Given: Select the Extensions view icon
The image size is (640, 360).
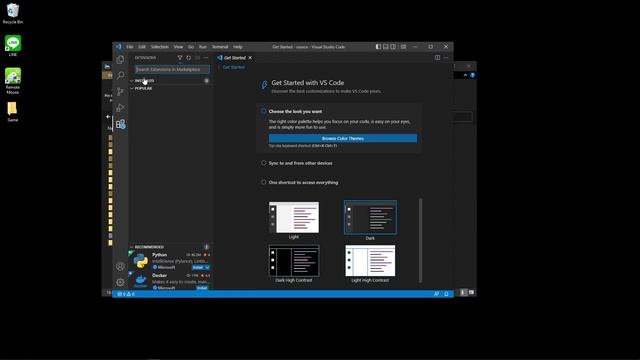Looking at the screenshot, I should point(120,124).
